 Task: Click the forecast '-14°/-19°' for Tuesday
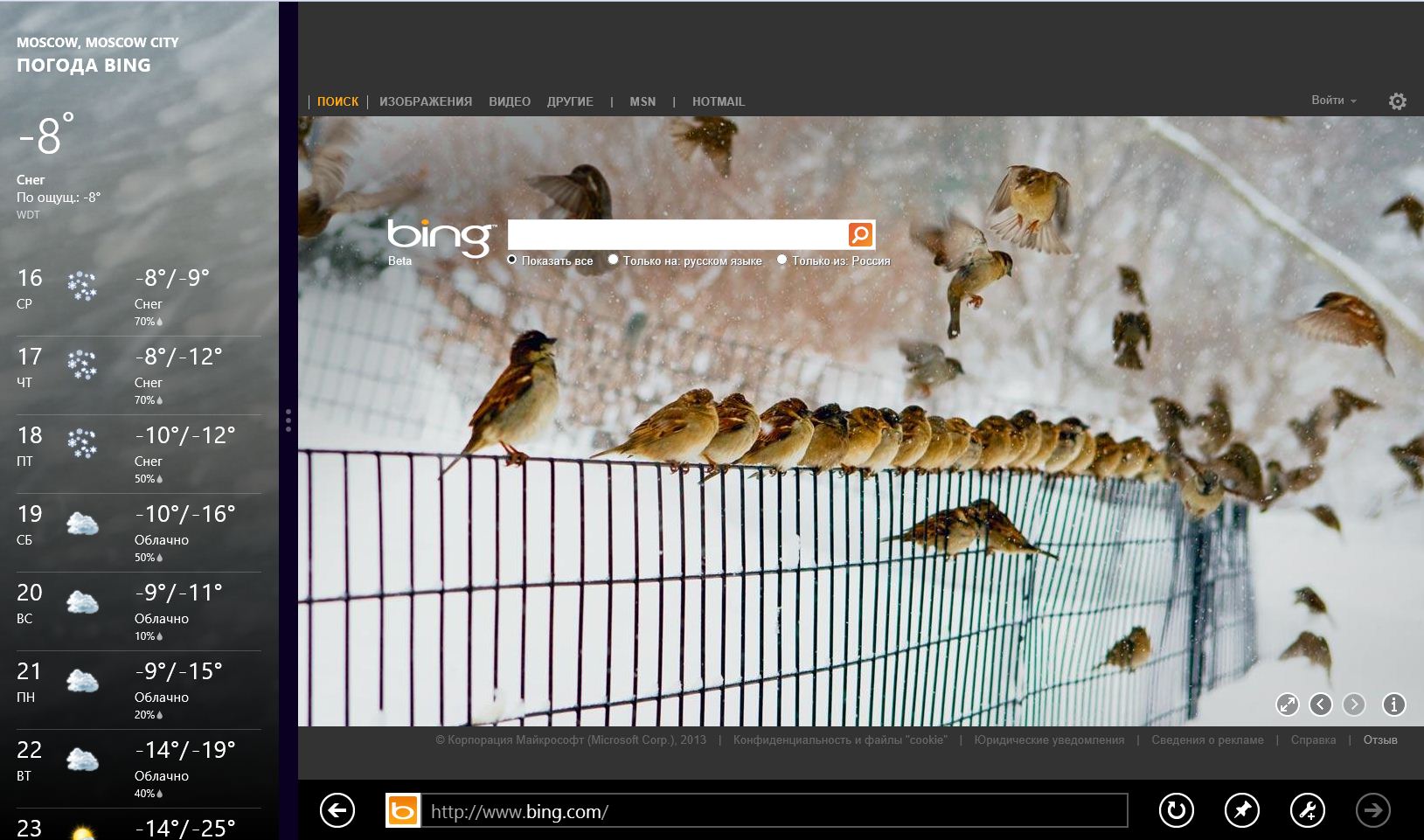point(185,750)
